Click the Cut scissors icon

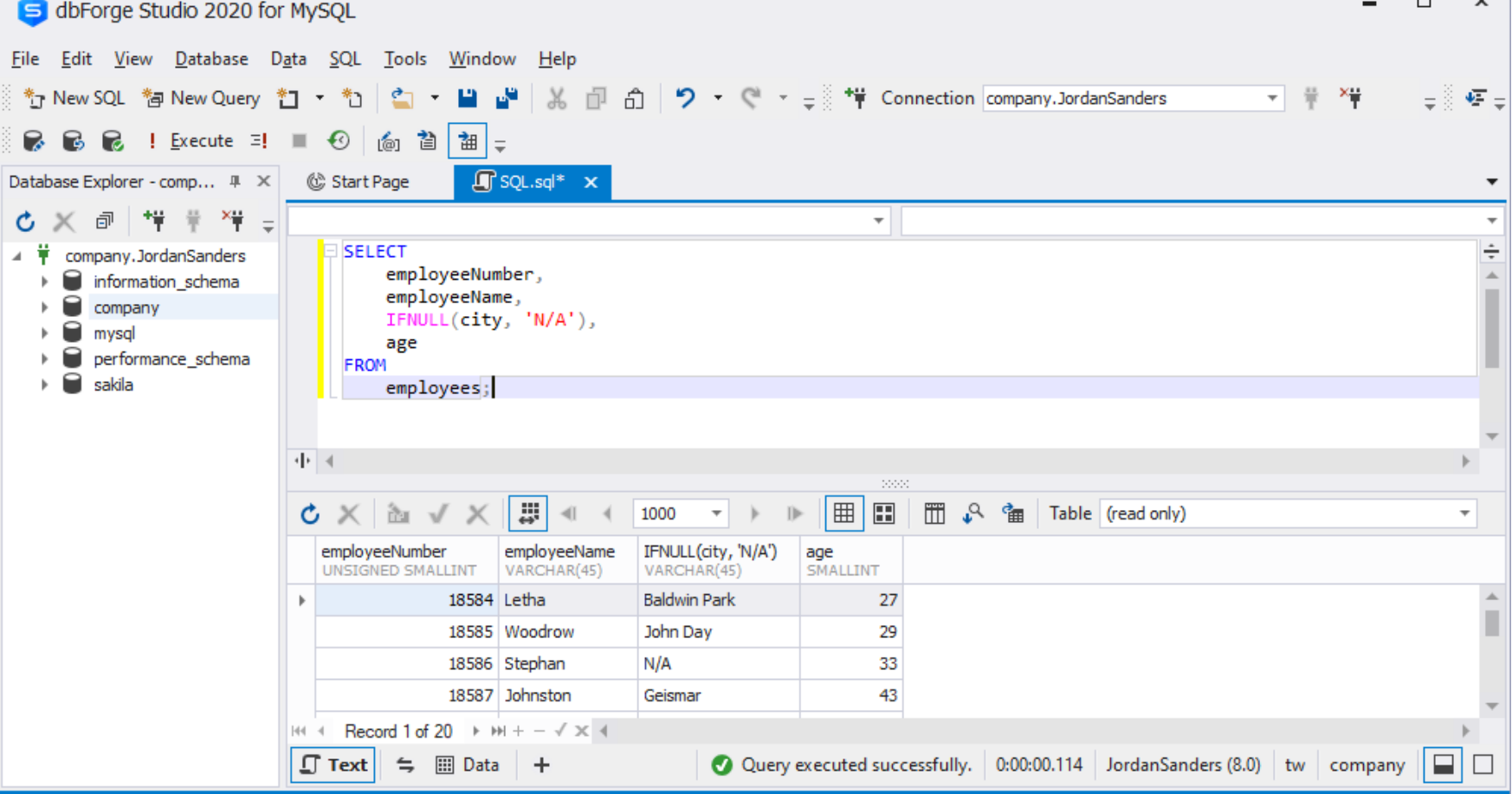[x=556, y=98]
